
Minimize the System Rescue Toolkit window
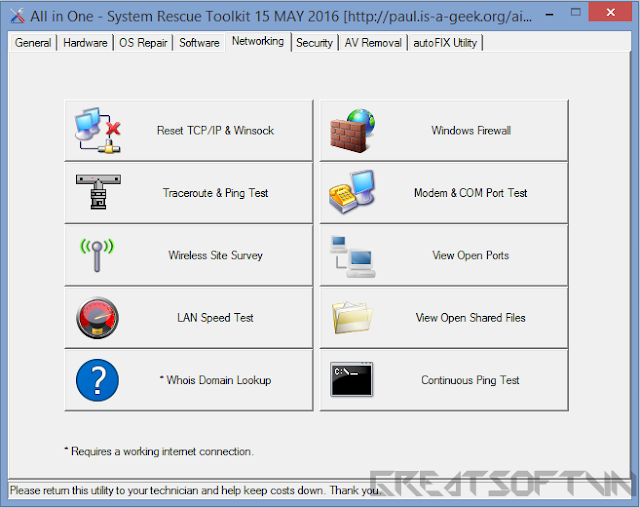click(550, 14)
